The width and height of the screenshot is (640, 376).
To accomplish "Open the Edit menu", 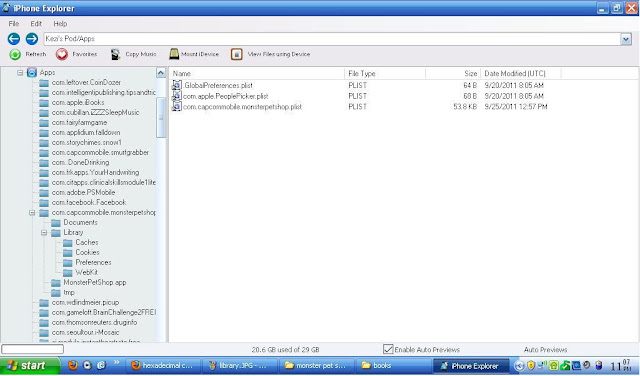I will (x=36, y=24).
